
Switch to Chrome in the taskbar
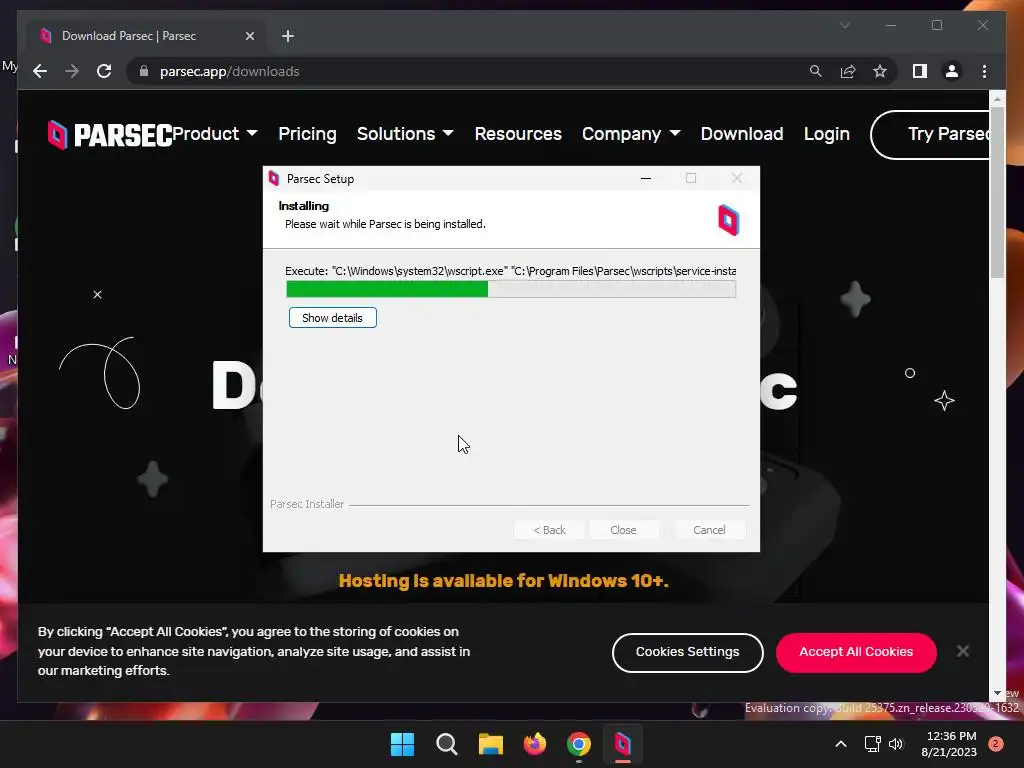579,744
